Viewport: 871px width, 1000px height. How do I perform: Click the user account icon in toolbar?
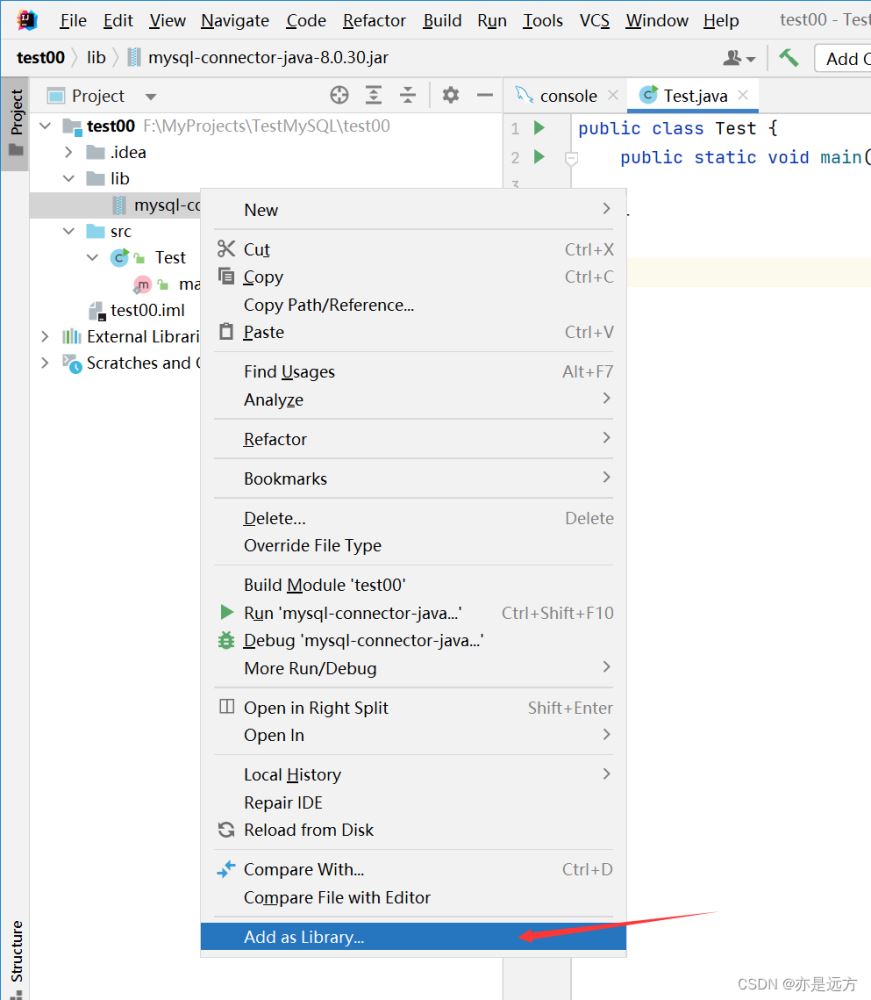(739, 58)
